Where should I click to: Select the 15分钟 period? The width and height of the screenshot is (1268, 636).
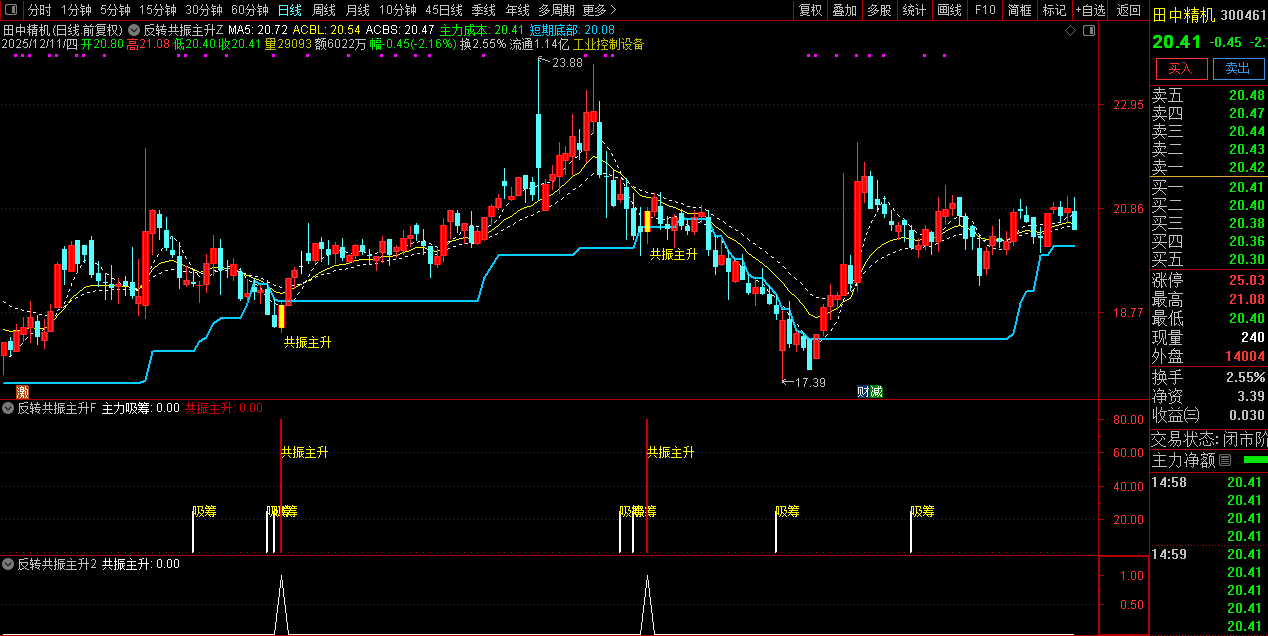(158, 10)
